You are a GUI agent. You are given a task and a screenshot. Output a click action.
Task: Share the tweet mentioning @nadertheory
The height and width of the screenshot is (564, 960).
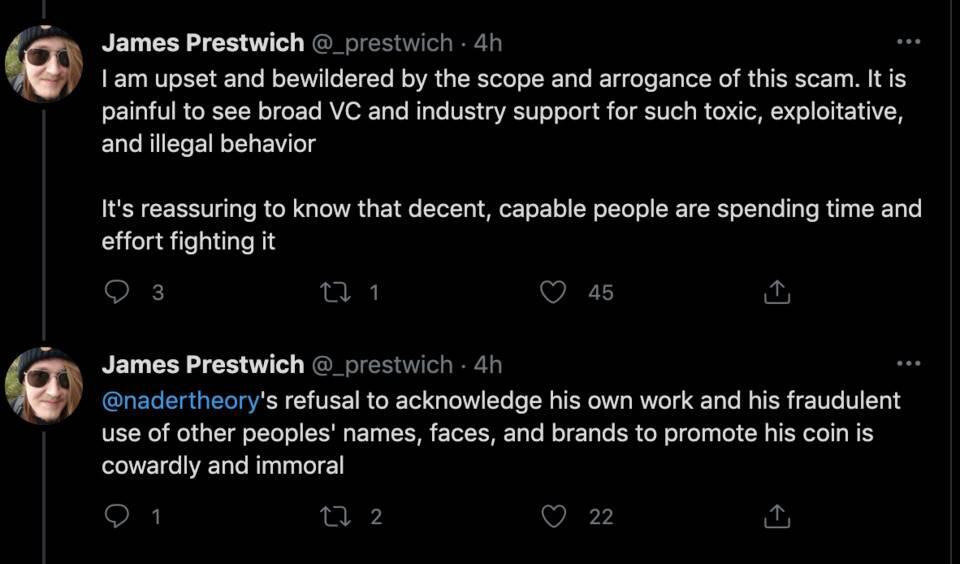click(777, 516)
